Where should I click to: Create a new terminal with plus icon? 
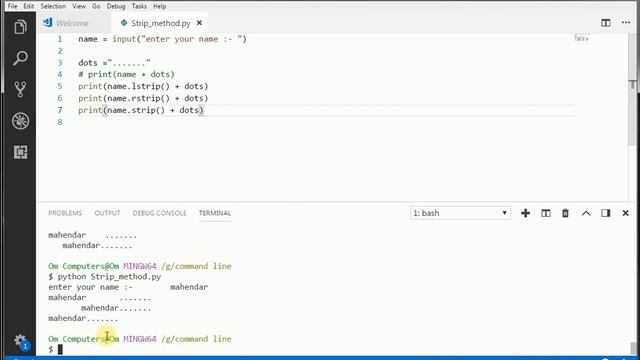click(525, 213)
